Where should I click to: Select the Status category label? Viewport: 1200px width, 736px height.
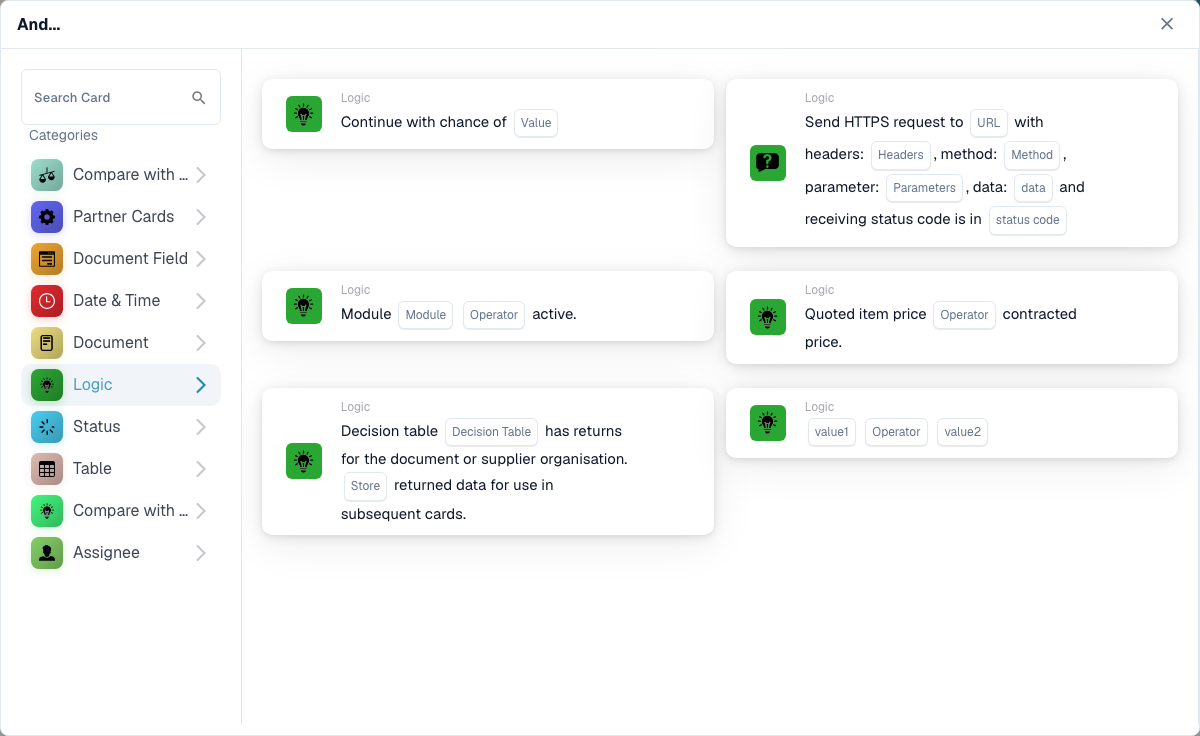click(x=97, y=427)
